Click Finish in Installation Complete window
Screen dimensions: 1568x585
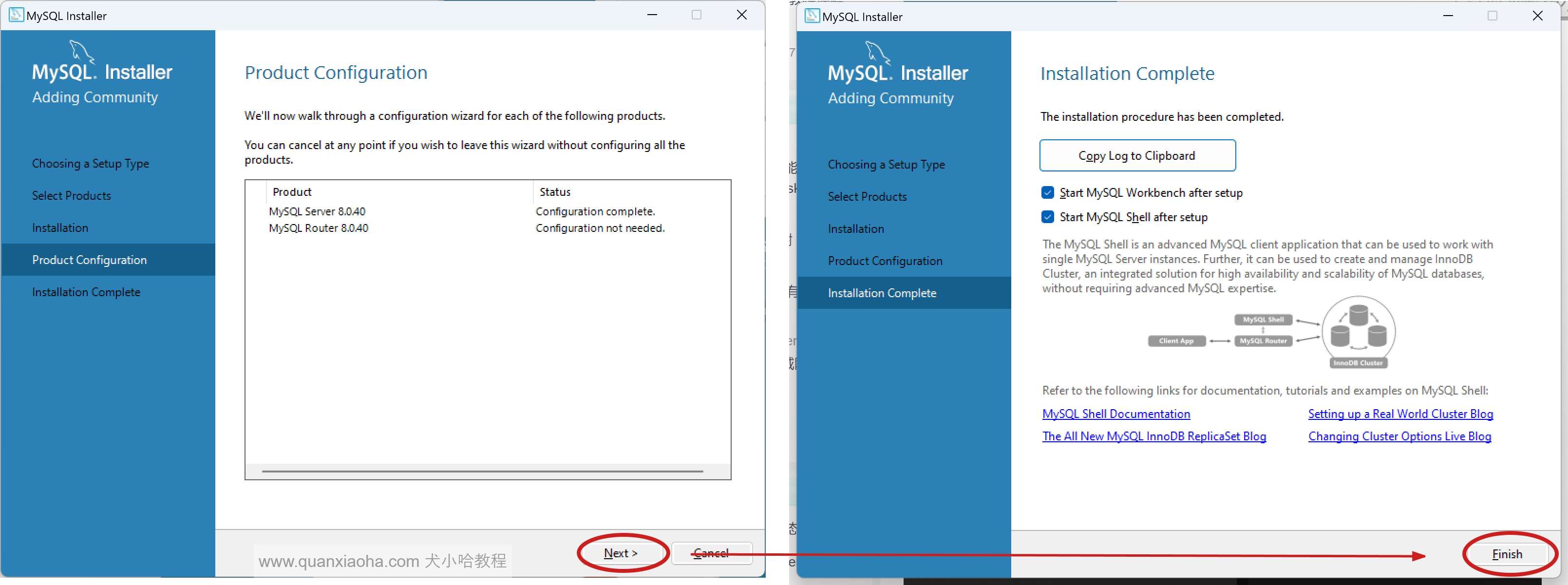click(x=1507, y=554)
